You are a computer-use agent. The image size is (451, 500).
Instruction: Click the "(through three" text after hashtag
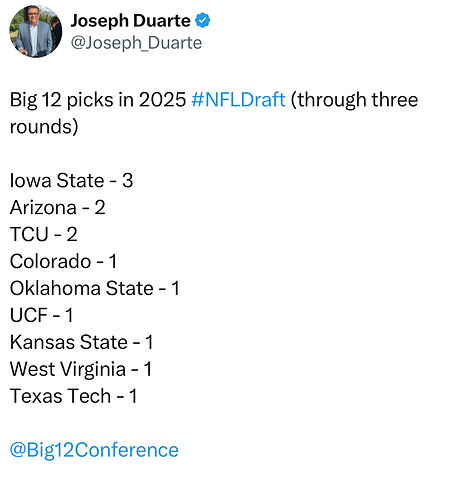[354, 100]
